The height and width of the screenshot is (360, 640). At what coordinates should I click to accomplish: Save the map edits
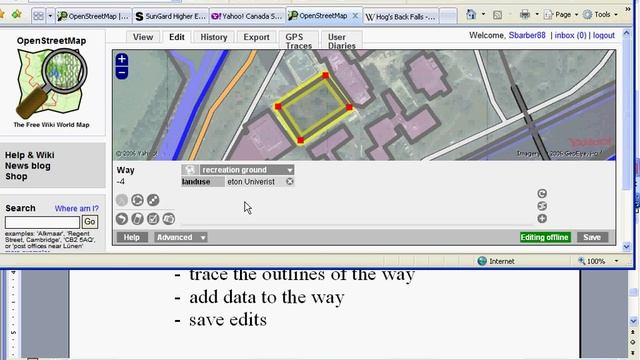(592, 237)
